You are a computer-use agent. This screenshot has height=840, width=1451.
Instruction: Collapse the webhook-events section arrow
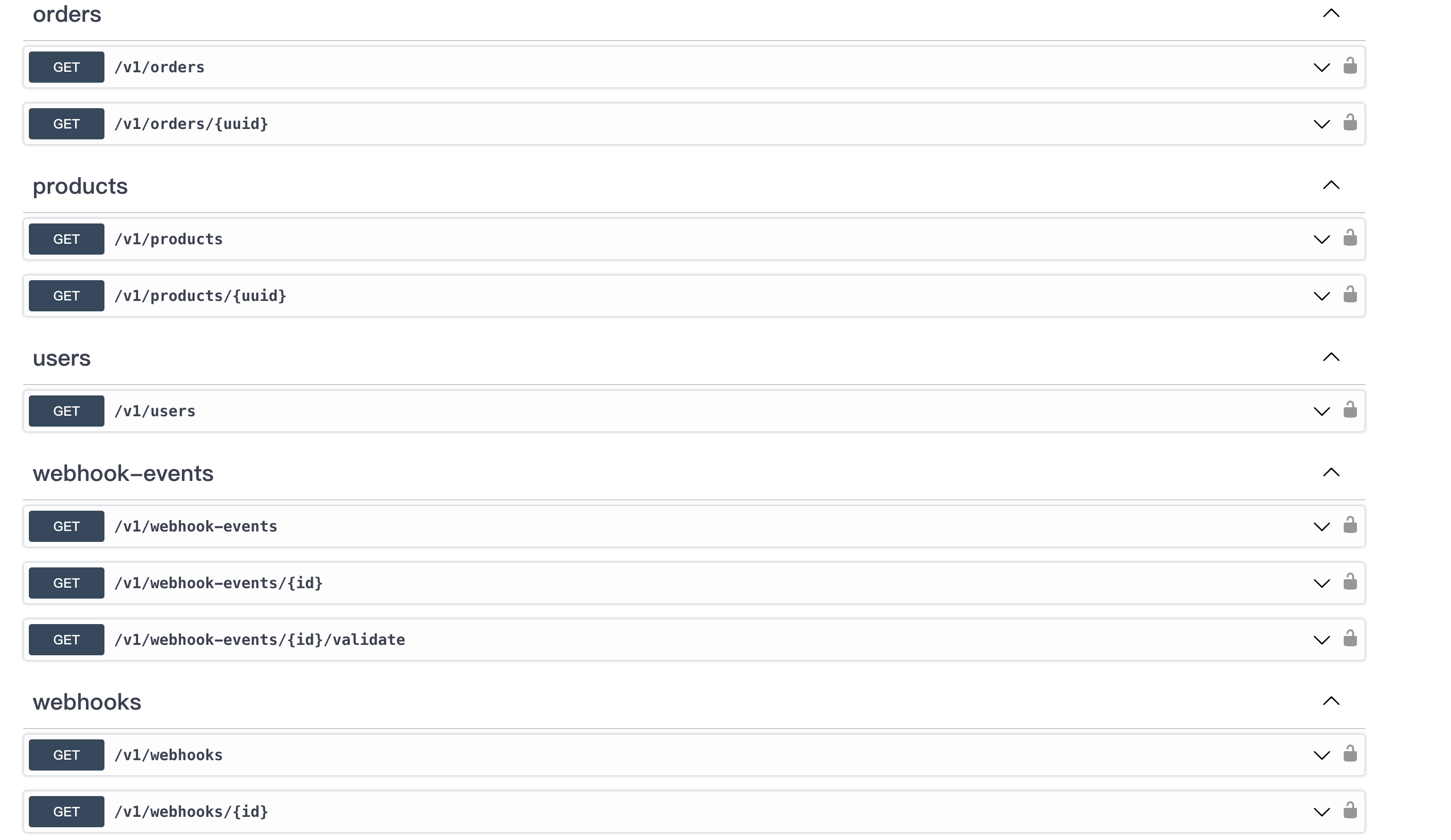coord(1330,473)
